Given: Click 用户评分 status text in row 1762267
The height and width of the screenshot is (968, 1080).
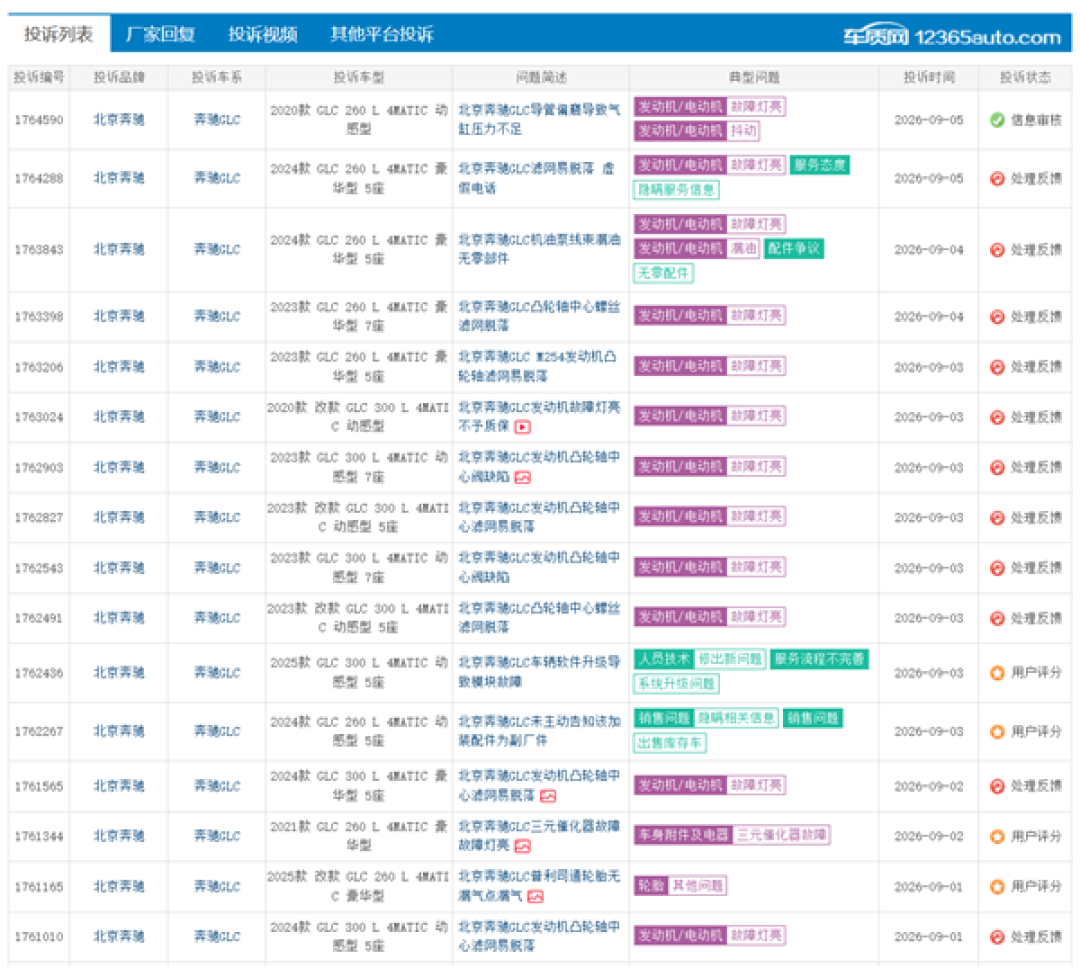Looking at the screenshot, I should coord(1036,731).
